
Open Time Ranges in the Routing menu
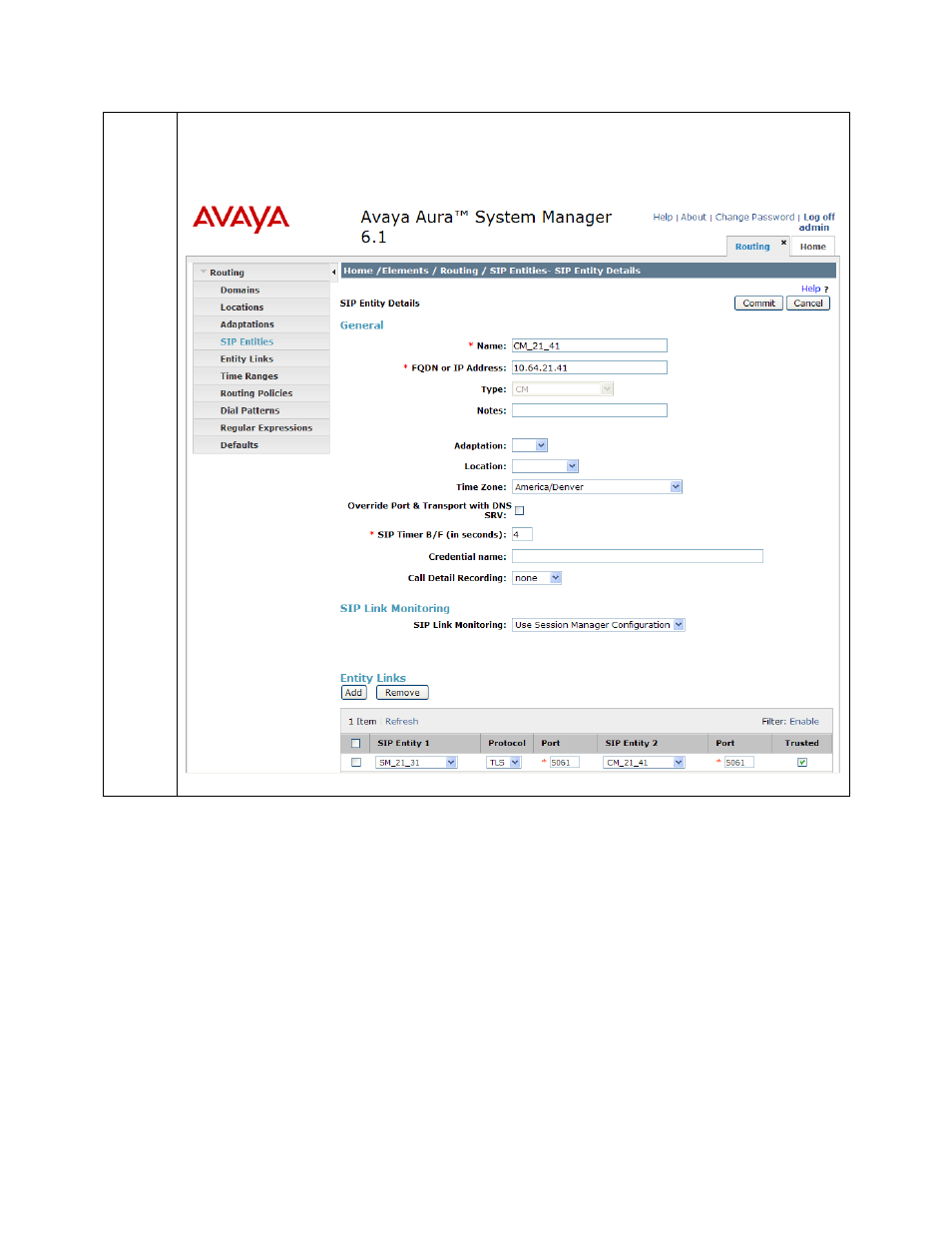[248, 376]
